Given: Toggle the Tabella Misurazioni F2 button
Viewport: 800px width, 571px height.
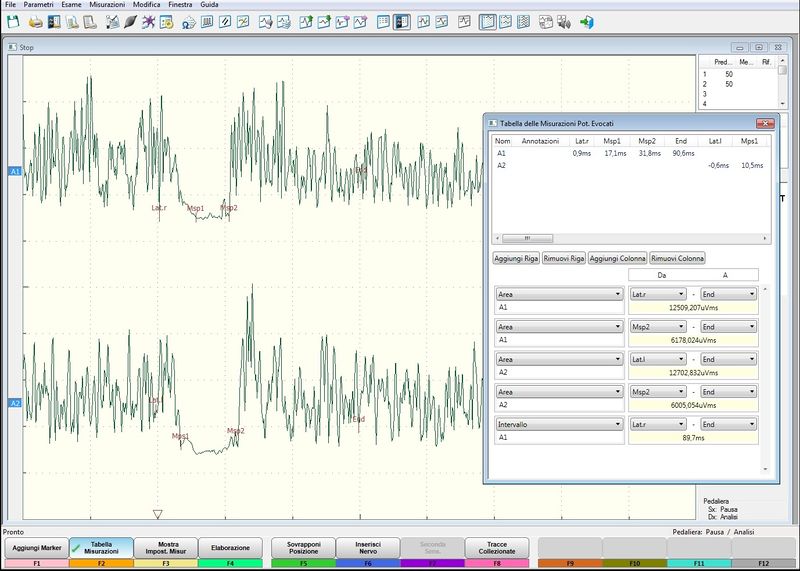Looking at the screenshot, I should [100, 547].
